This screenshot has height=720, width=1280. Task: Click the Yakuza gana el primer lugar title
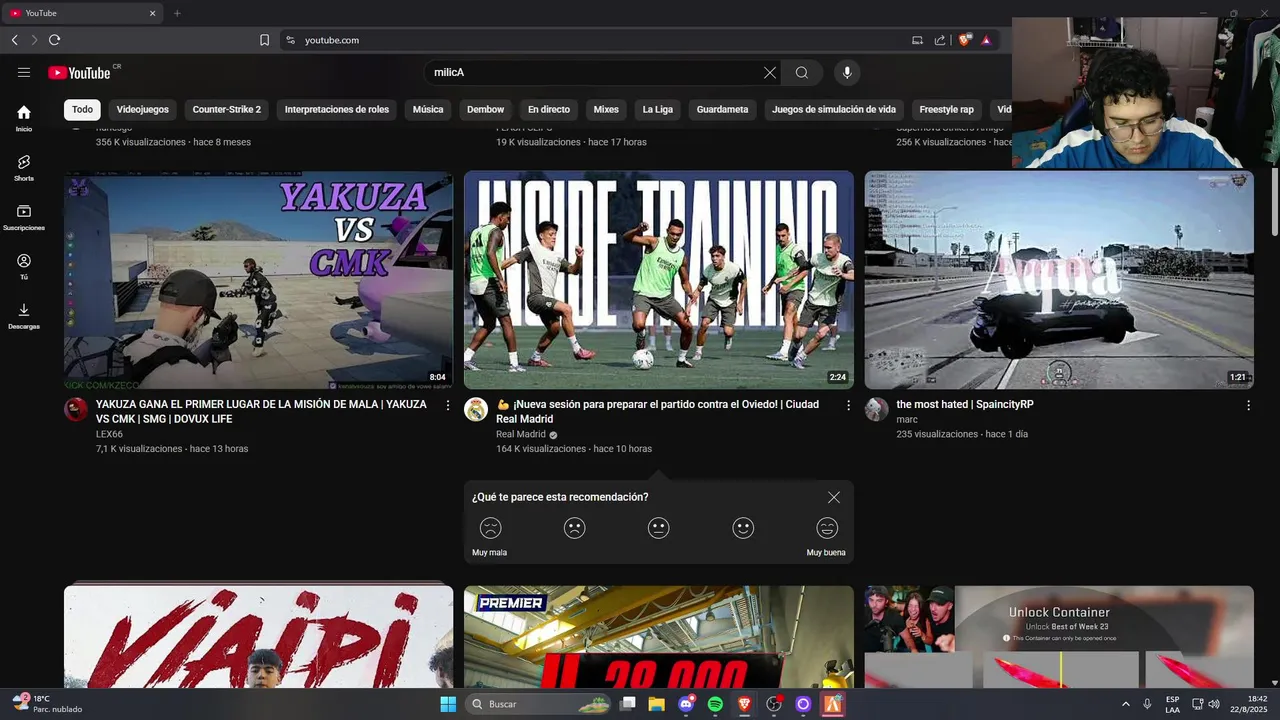pyautogui.click(x=261, y=411)
